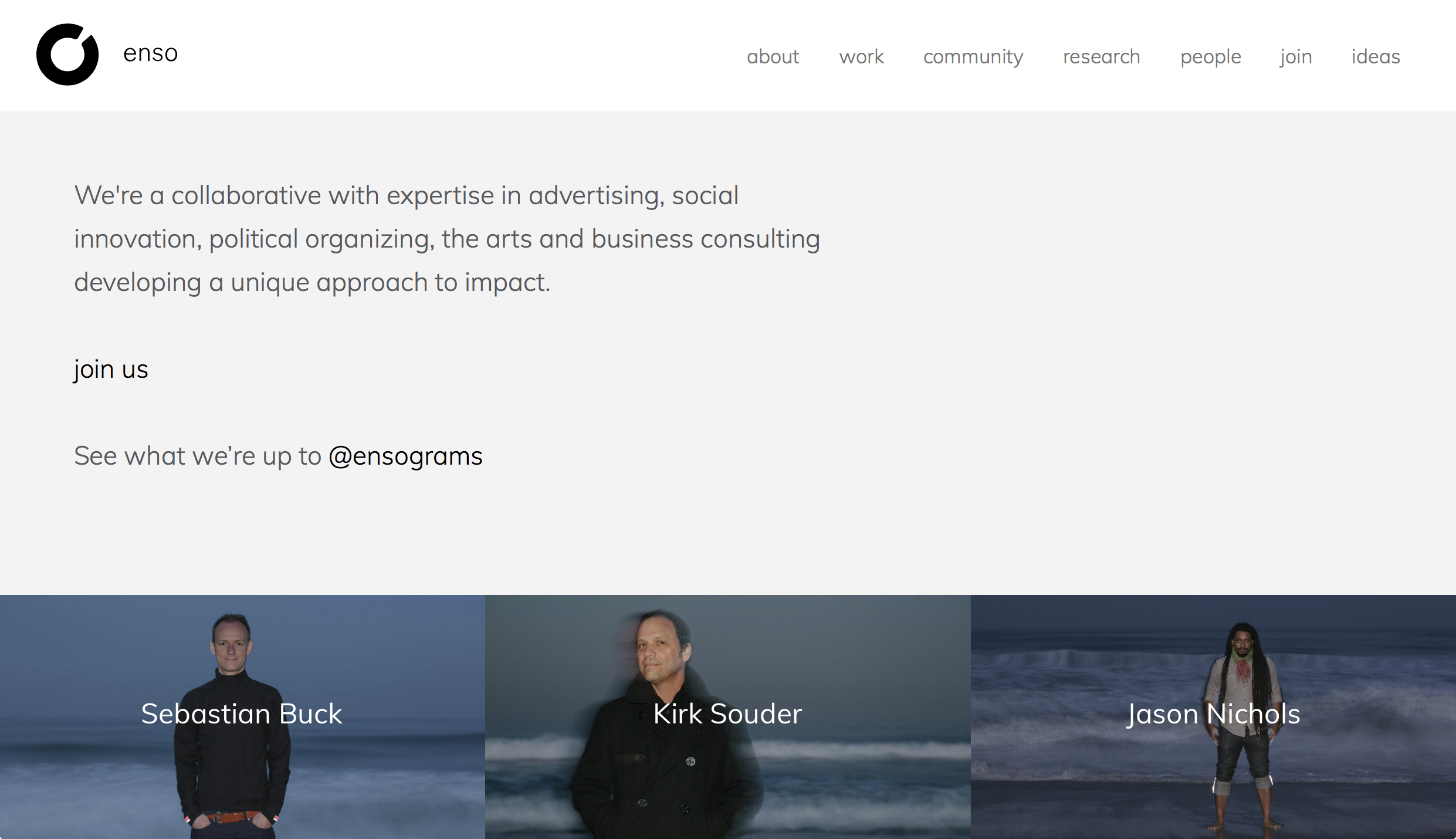Screen dimensions: 1456x839
Task: Click the Kirk Souder name label
Action: coord(727,714)
